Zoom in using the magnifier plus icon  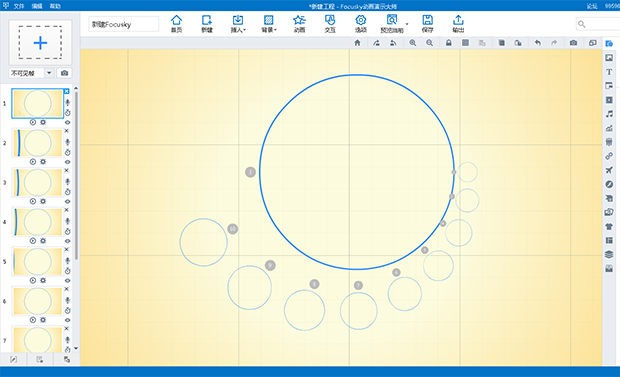pos(412,43)
